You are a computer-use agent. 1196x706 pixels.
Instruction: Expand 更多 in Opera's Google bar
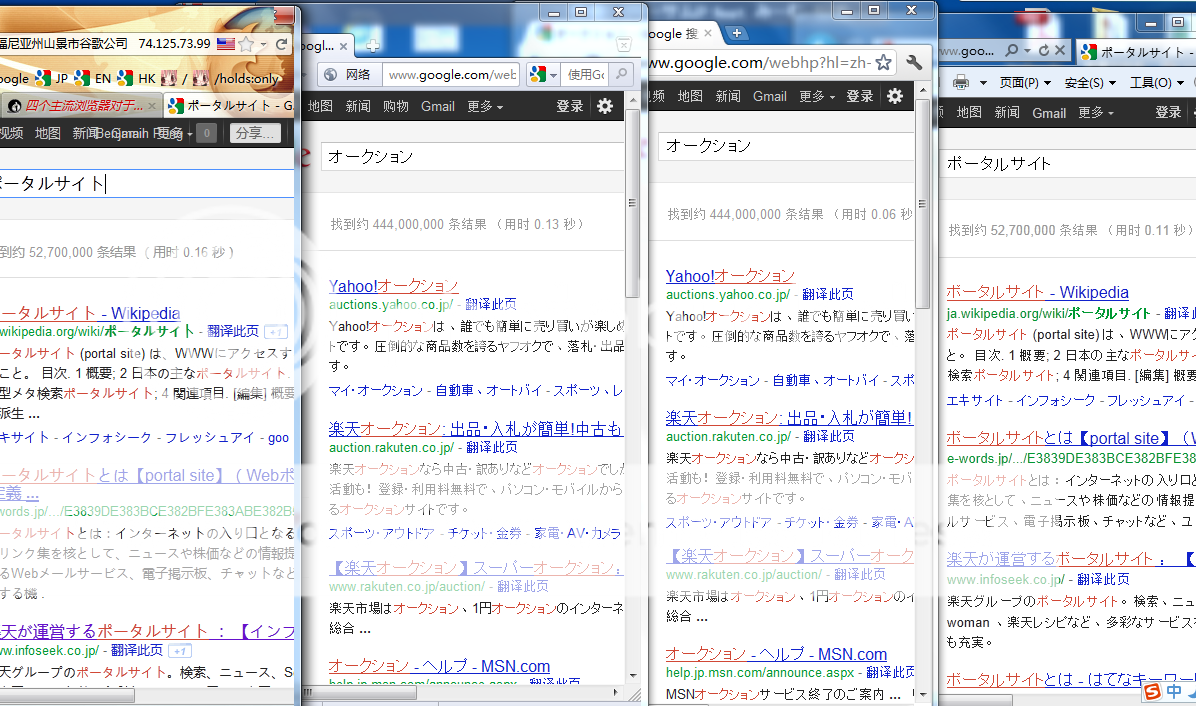point(485,106)
